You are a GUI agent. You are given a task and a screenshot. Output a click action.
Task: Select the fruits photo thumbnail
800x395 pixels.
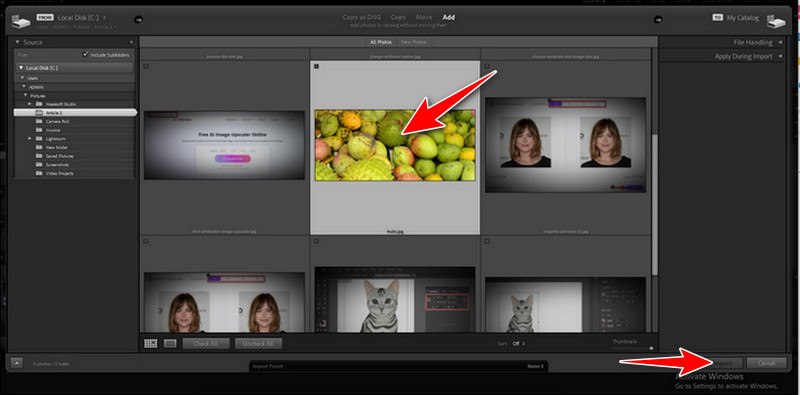pos(395,145)
